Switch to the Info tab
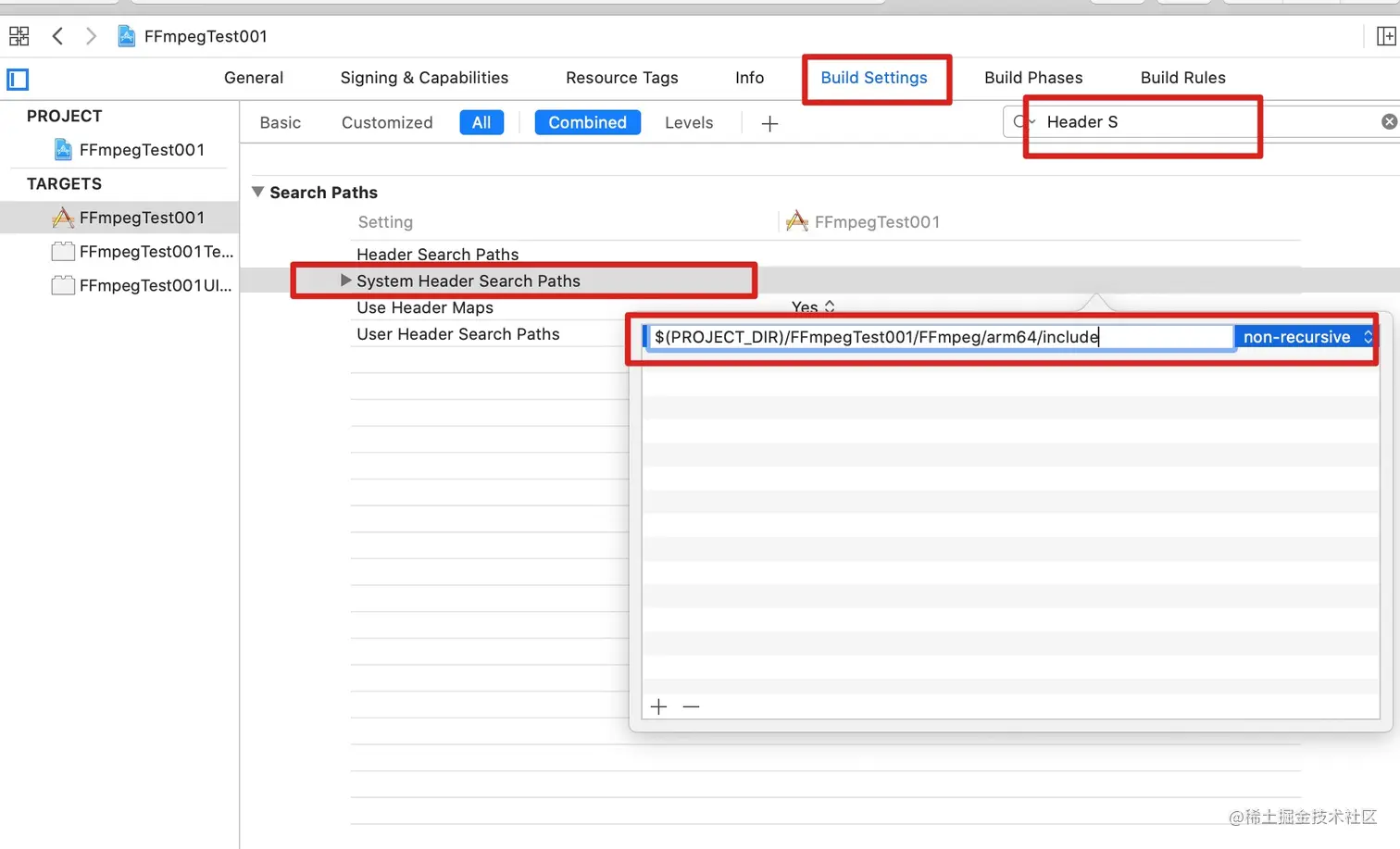Viewport: 1400px width, 849px height. pyautogui.click(x=750, y=78)
